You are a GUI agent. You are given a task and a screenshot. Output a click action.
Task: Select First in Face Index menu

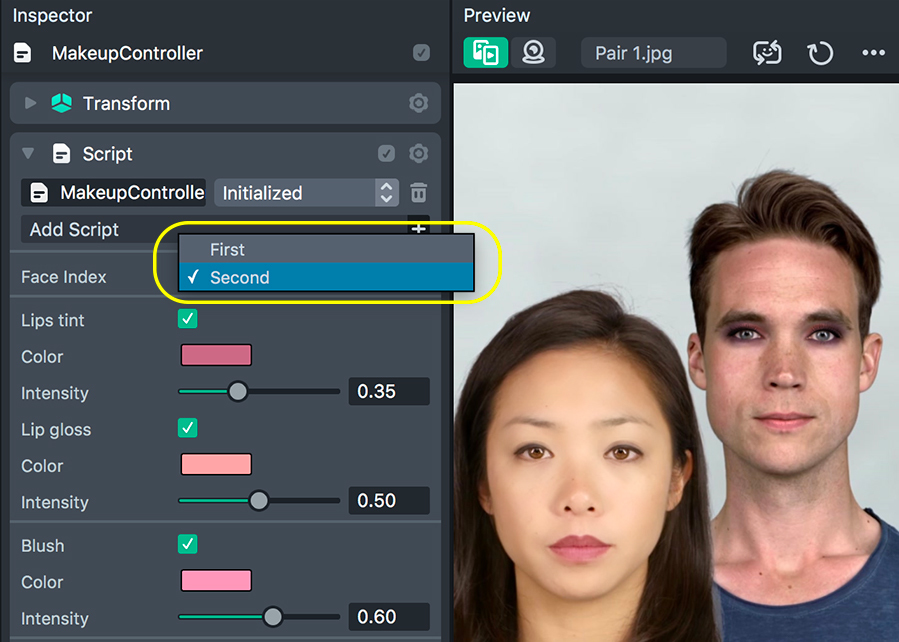pyautogui.click(x=324, y=250)
